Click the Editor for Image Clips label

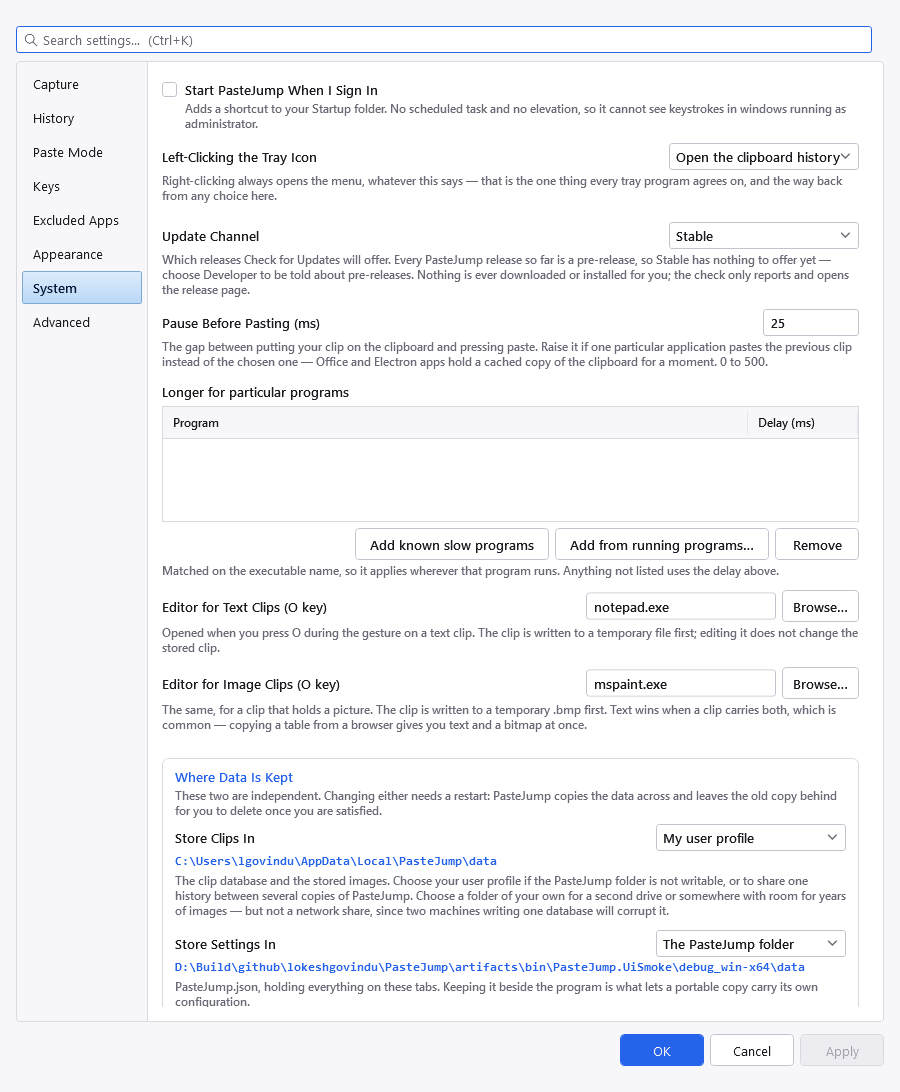(x=251, y=685)
